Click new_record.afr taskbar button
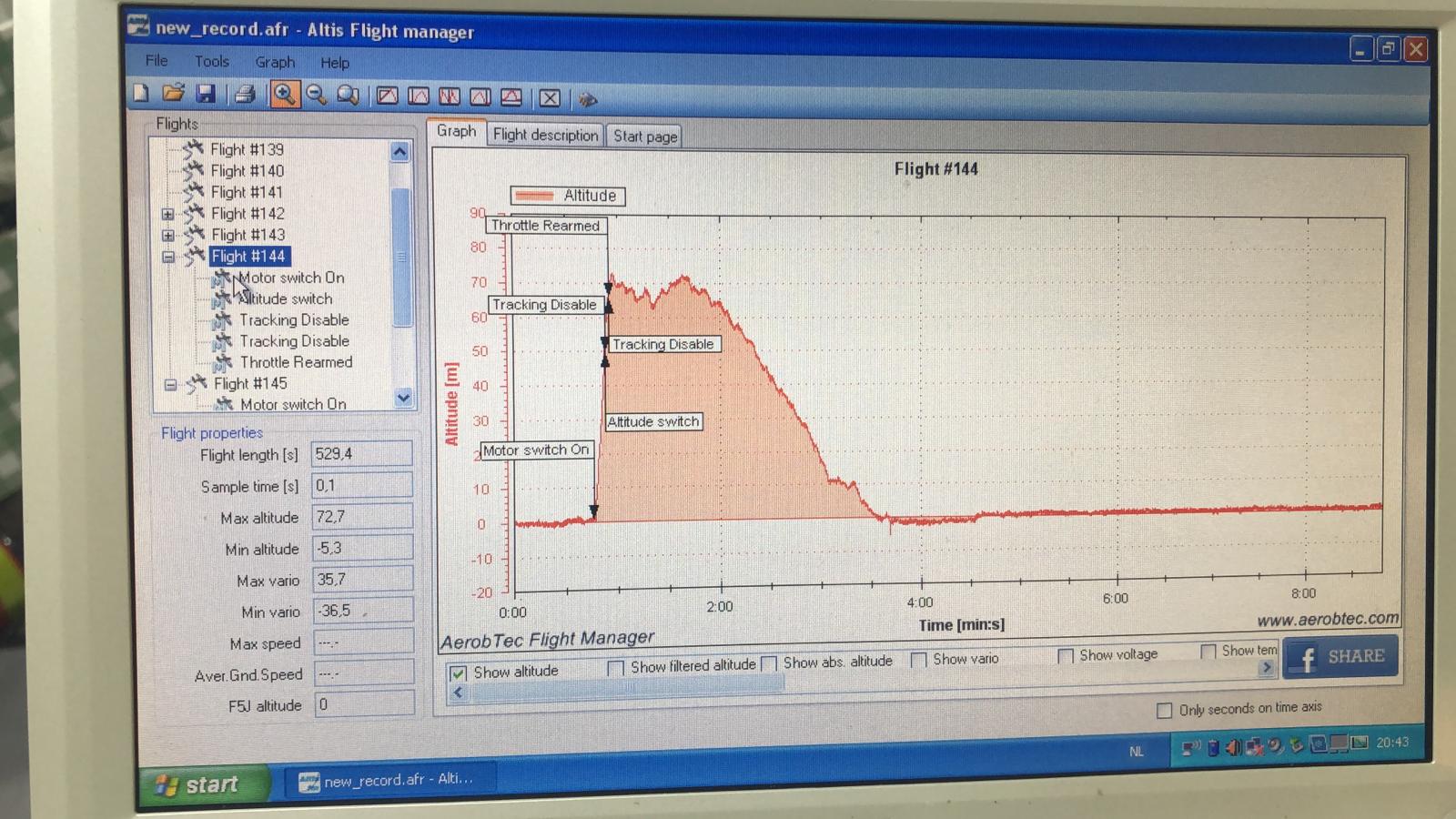This screenshot has height=819, width=1456. click(389, 780)
